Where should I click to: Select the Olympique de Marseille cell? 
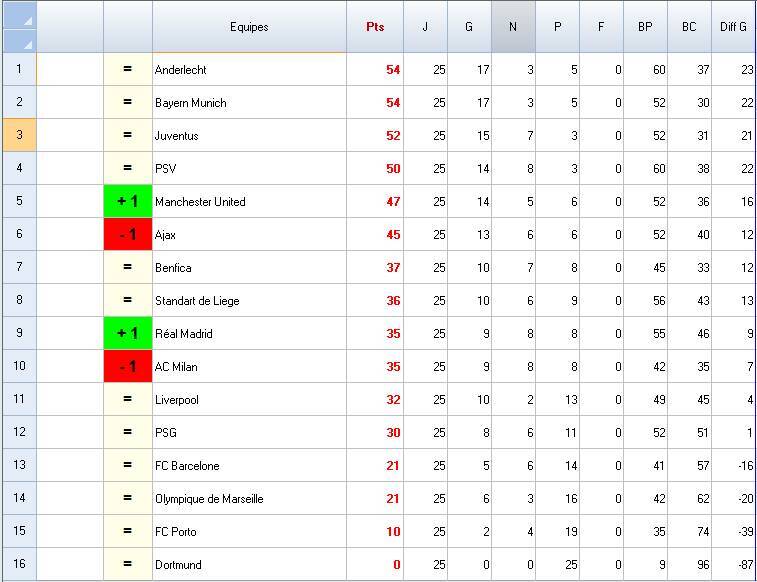pyautogui.click(x=249, y=499)
